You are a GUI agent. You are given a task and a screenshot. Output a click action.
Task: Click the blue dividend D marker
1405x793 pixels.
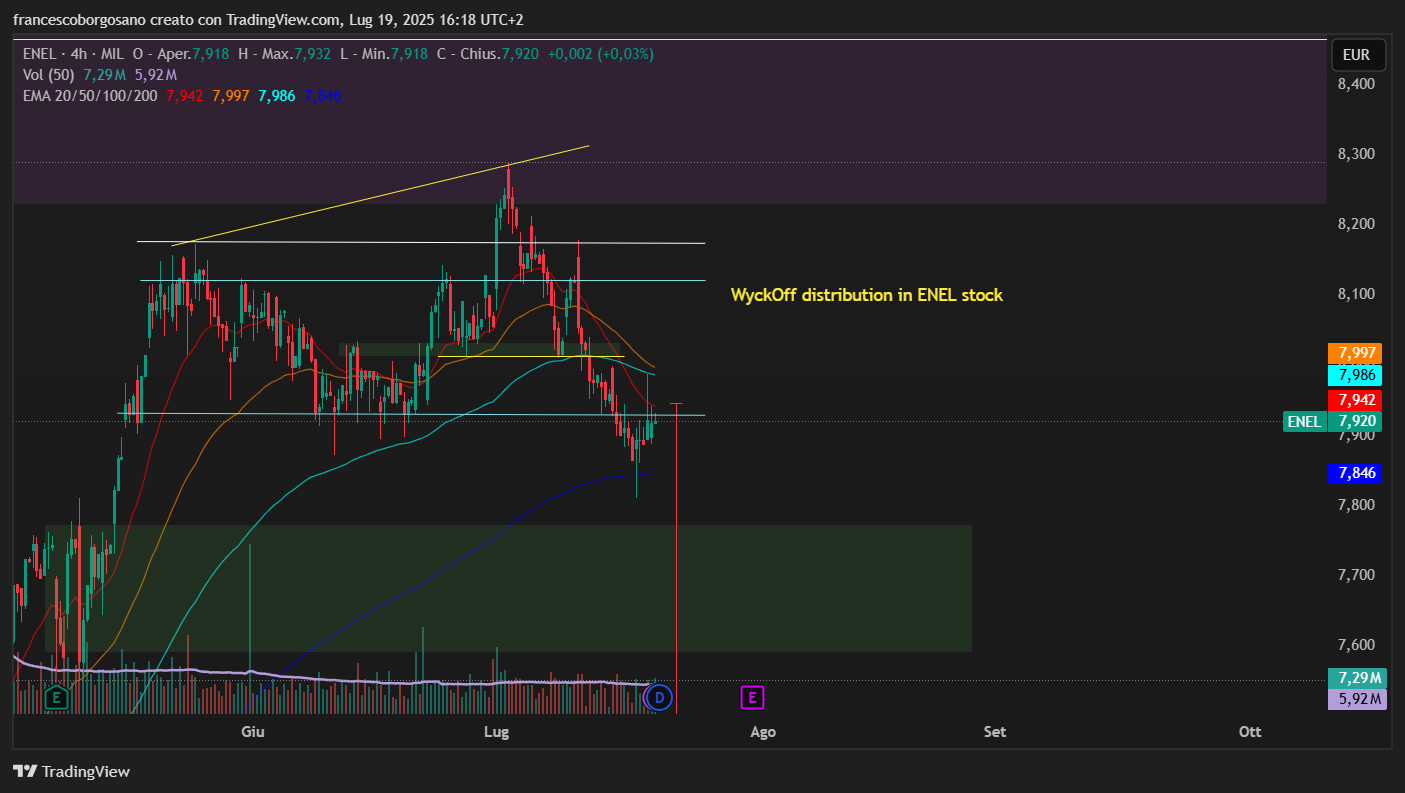tap(660, 696)
